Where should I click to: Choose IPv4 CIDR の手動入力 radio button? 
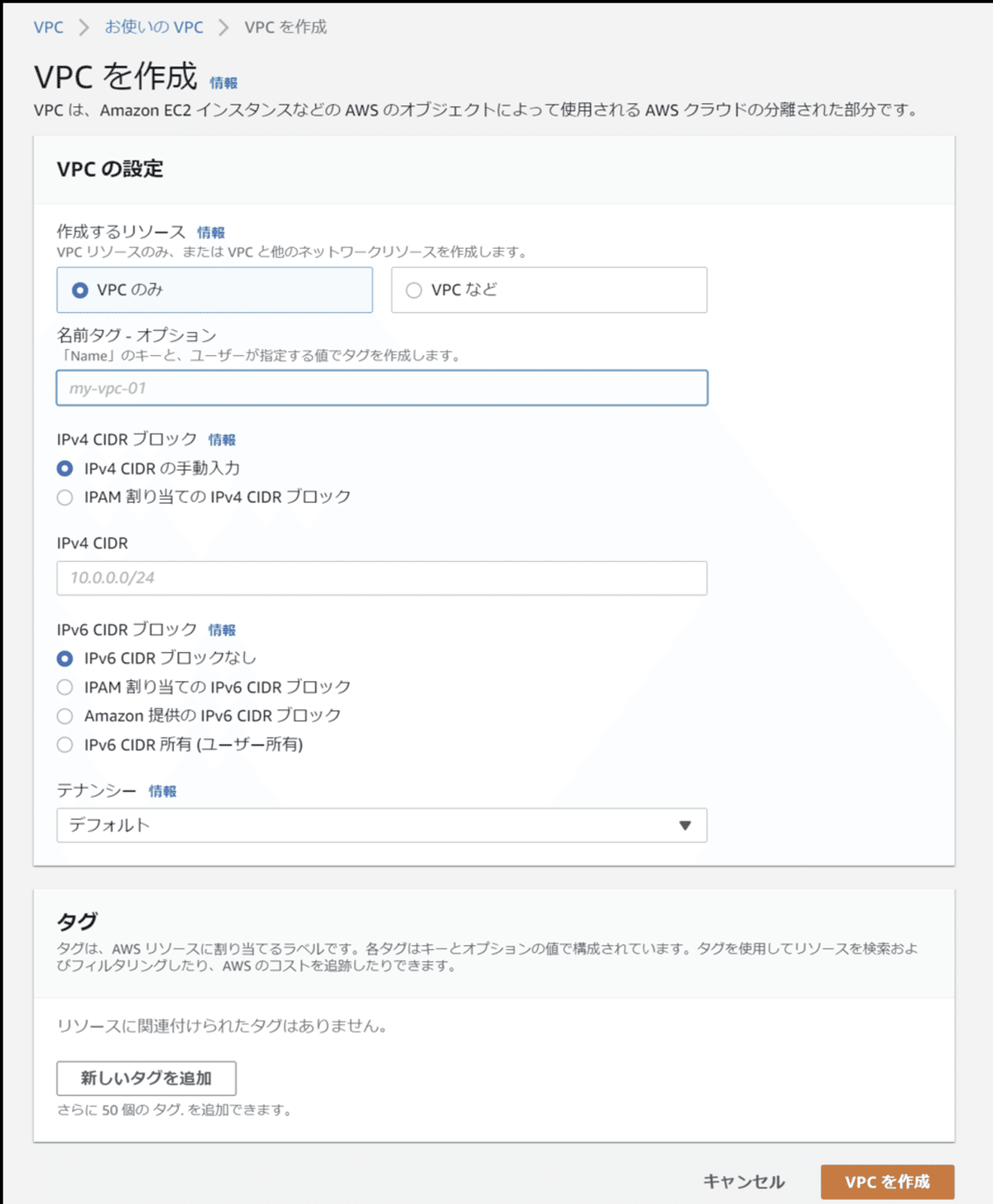pyautogui.click(x=65, y=468)
